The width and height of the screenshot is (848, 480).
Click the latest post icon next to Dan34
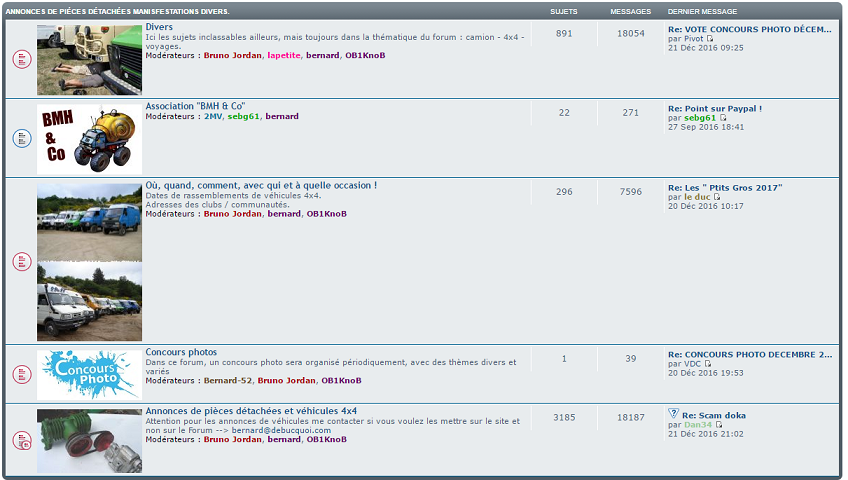click(x=718, y=425)
